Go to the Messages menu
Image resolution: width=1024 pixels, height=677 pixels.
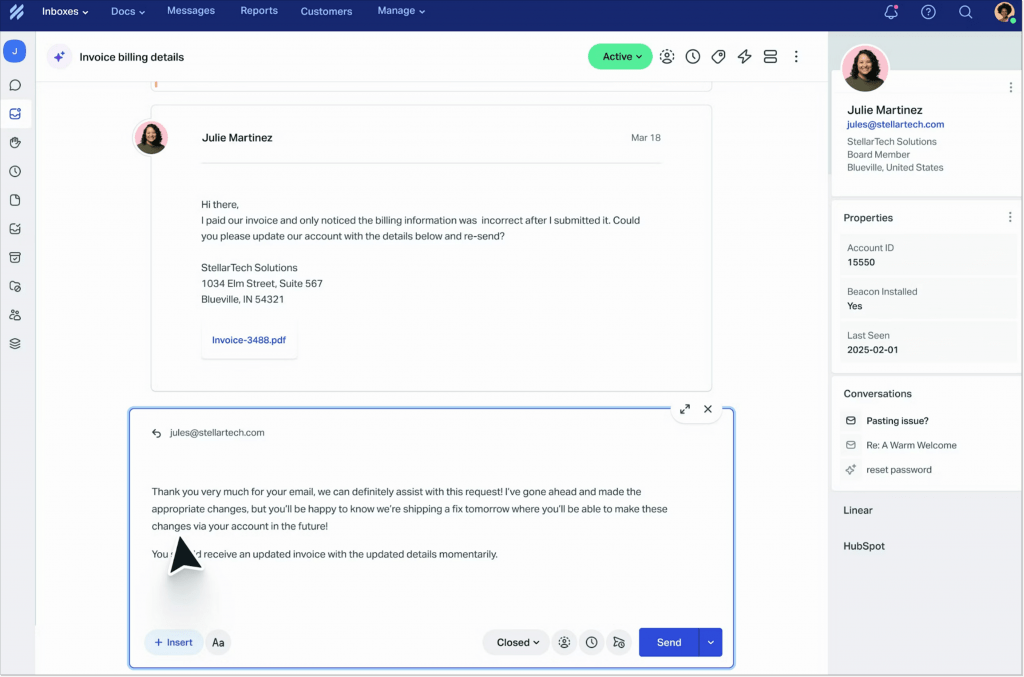191,10
